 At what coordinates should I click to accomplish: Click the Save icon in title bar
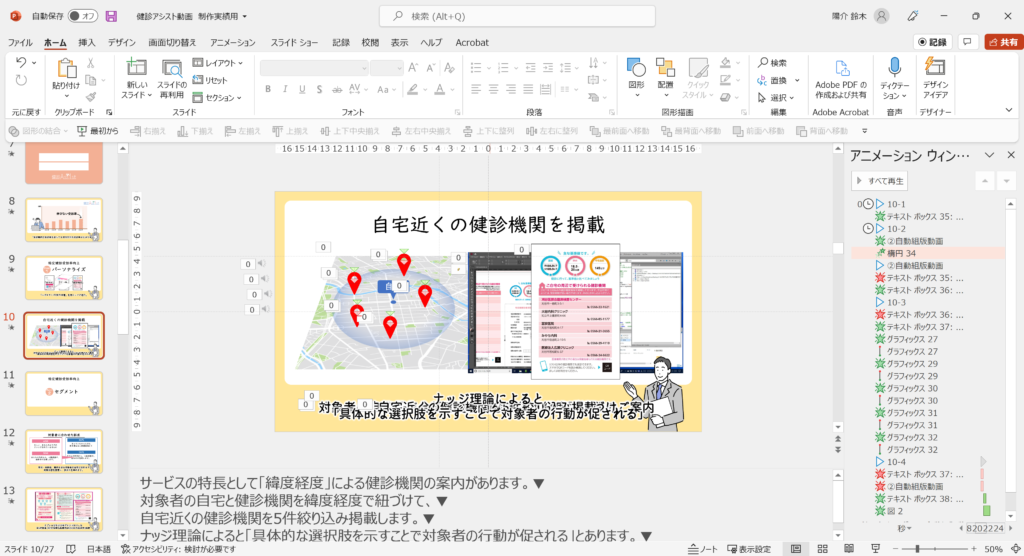coord(111,16)
